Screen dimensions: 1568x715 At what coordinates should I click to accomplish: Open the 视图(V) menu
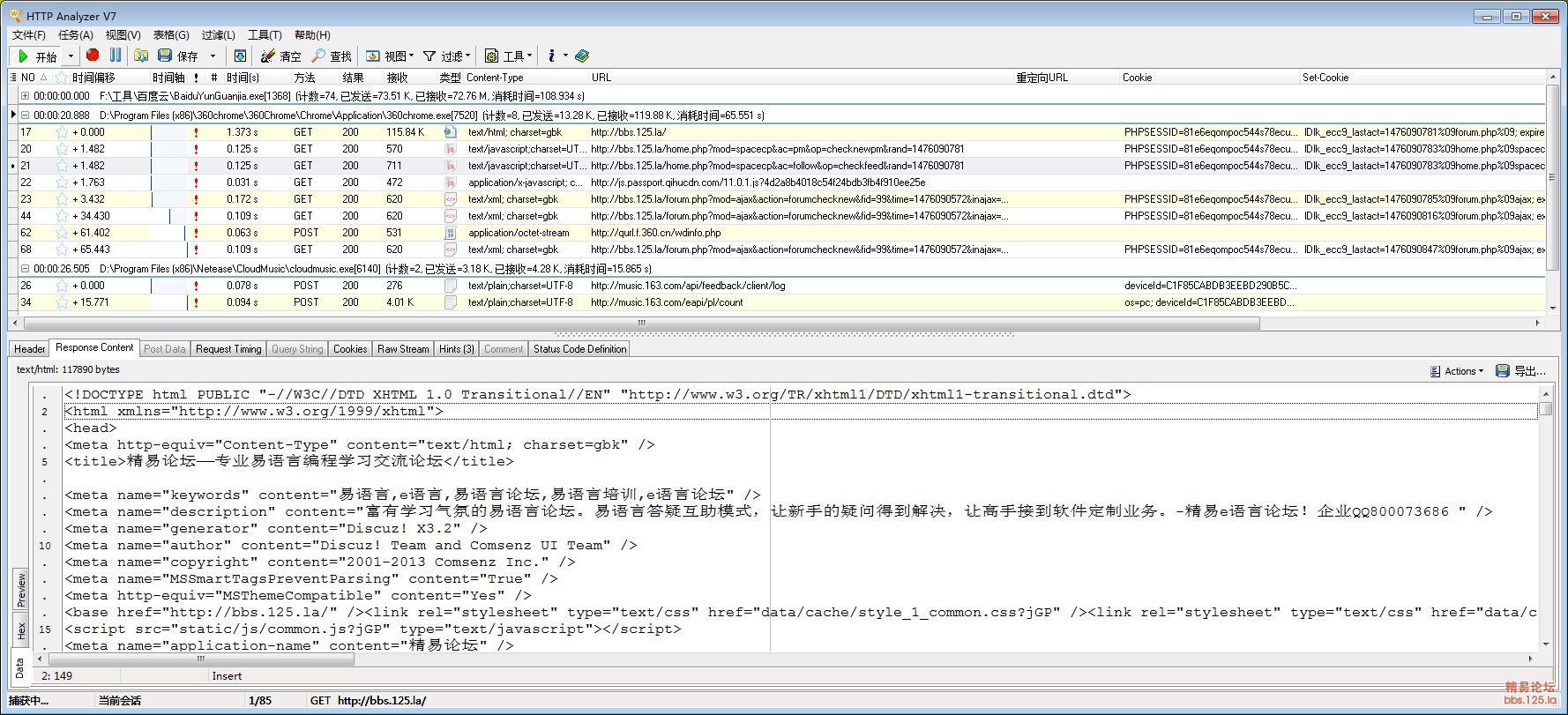123,35
